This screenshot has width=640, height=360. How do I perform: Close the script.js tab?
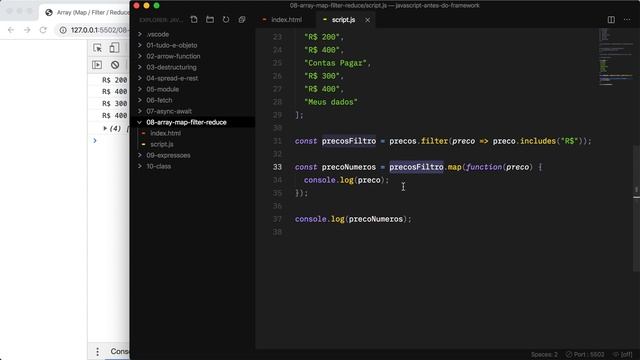(x=367, y=20)
